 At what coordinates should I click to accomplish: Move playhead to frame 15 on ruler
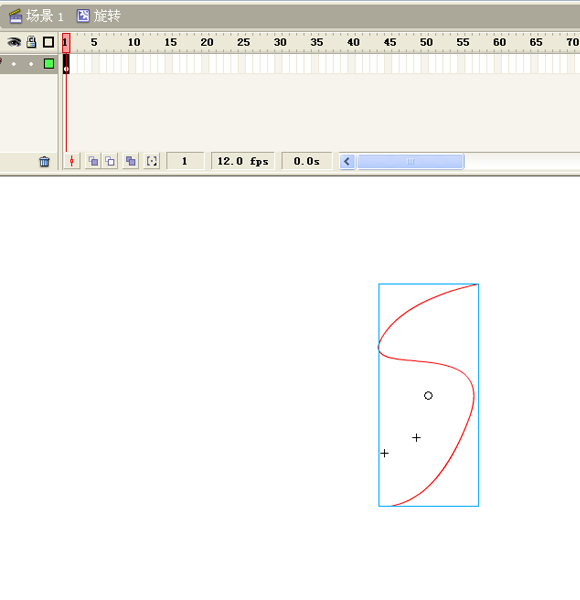click(x=171, y=42)
